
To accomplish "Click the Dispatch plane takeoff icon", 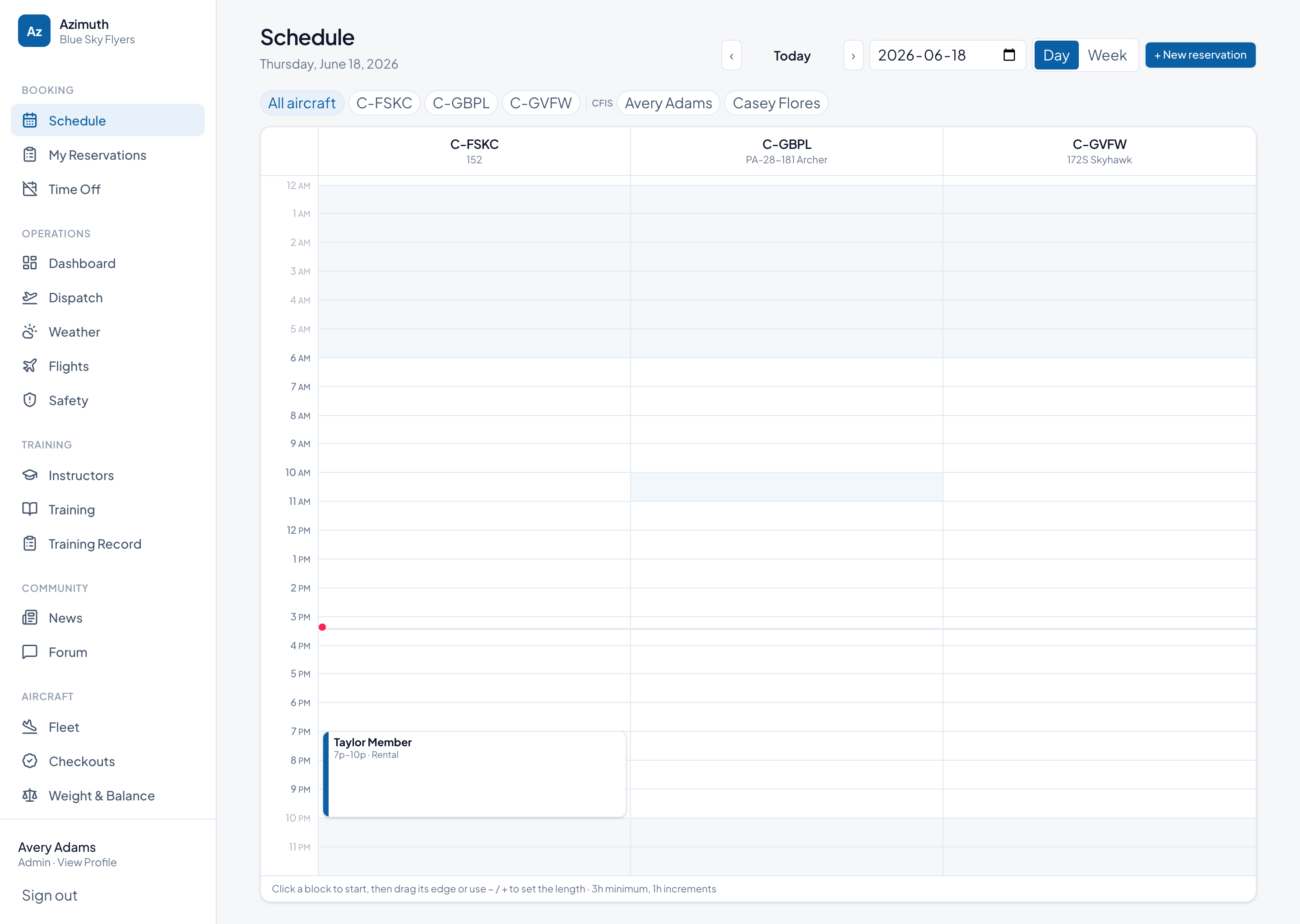I will (30, 297).
